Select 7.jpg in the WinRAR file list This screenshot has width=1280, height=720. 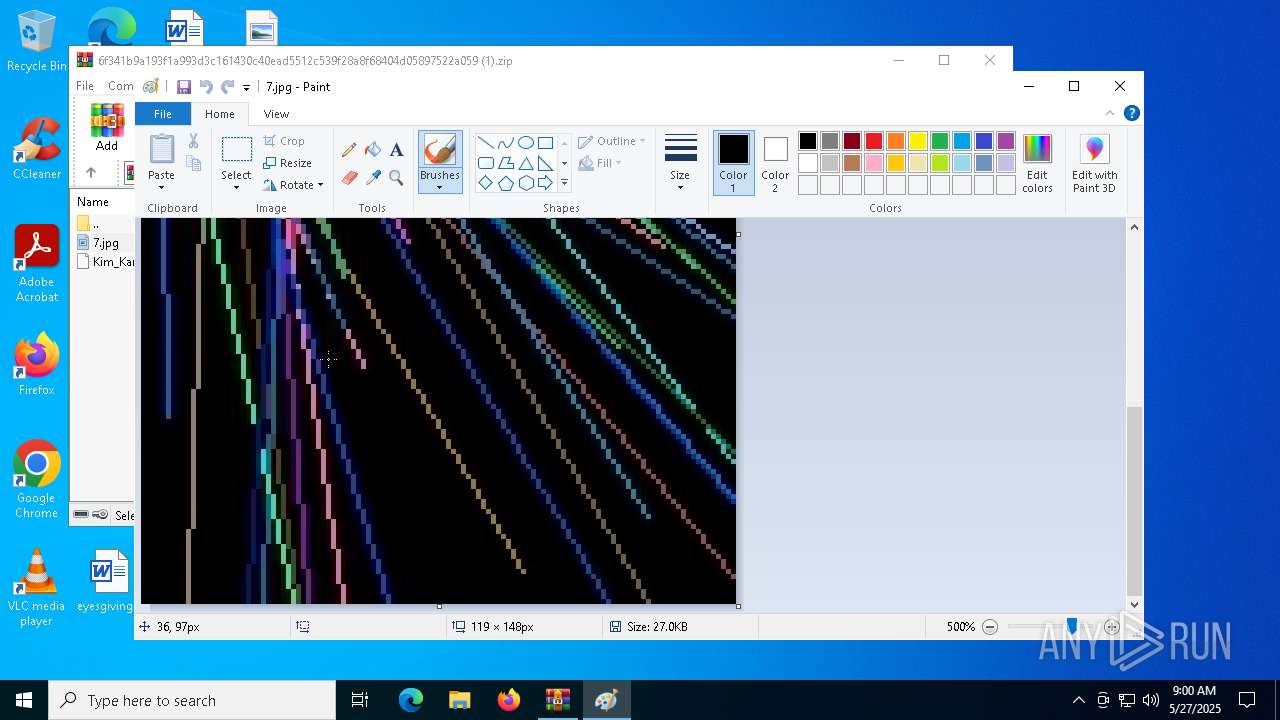tap(105, 242)
